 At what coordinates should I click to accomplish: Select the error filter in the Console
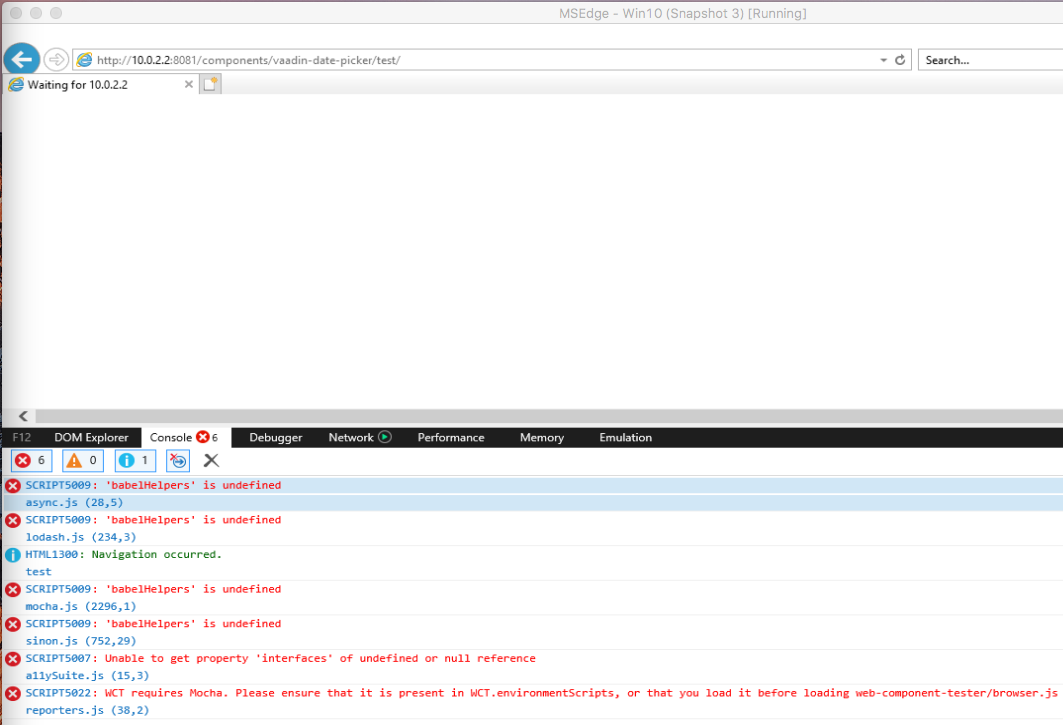tap(30, 460)
